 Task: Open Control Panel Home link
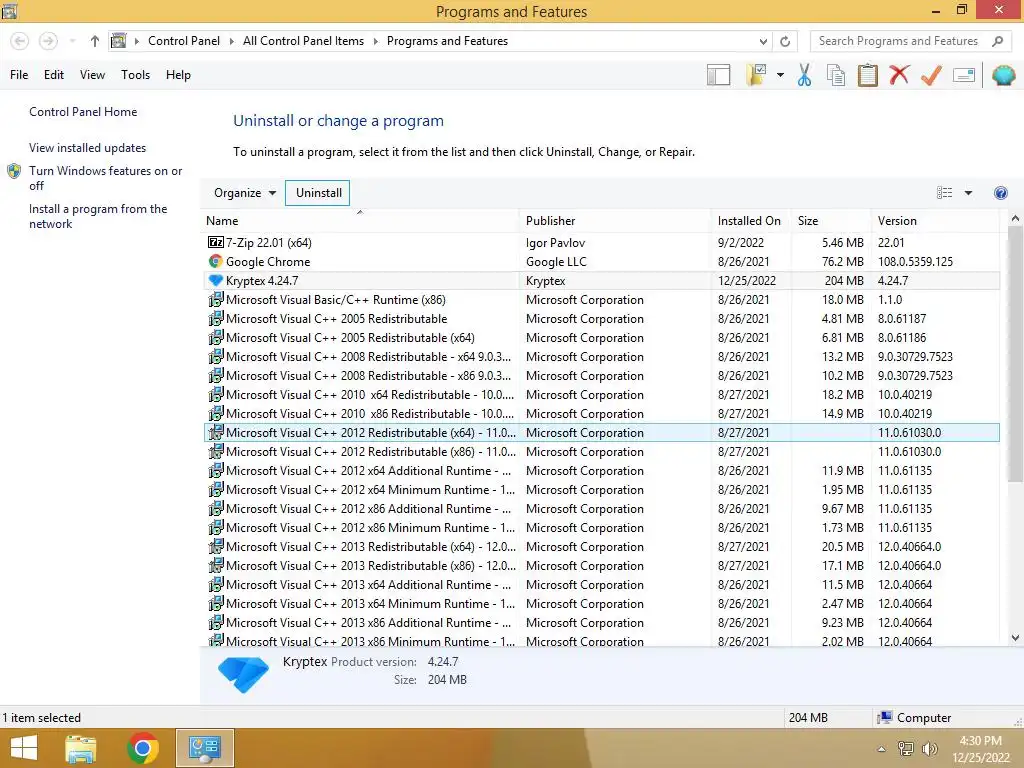(83, 112)
